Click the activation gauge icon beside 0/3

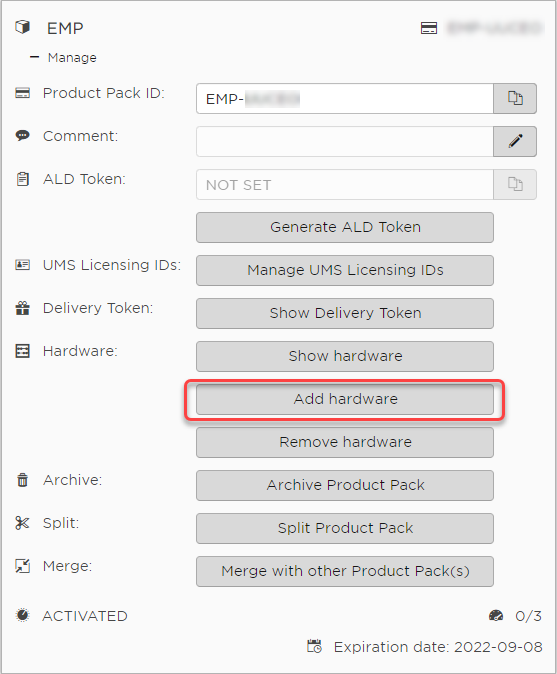tap(496, 616)
